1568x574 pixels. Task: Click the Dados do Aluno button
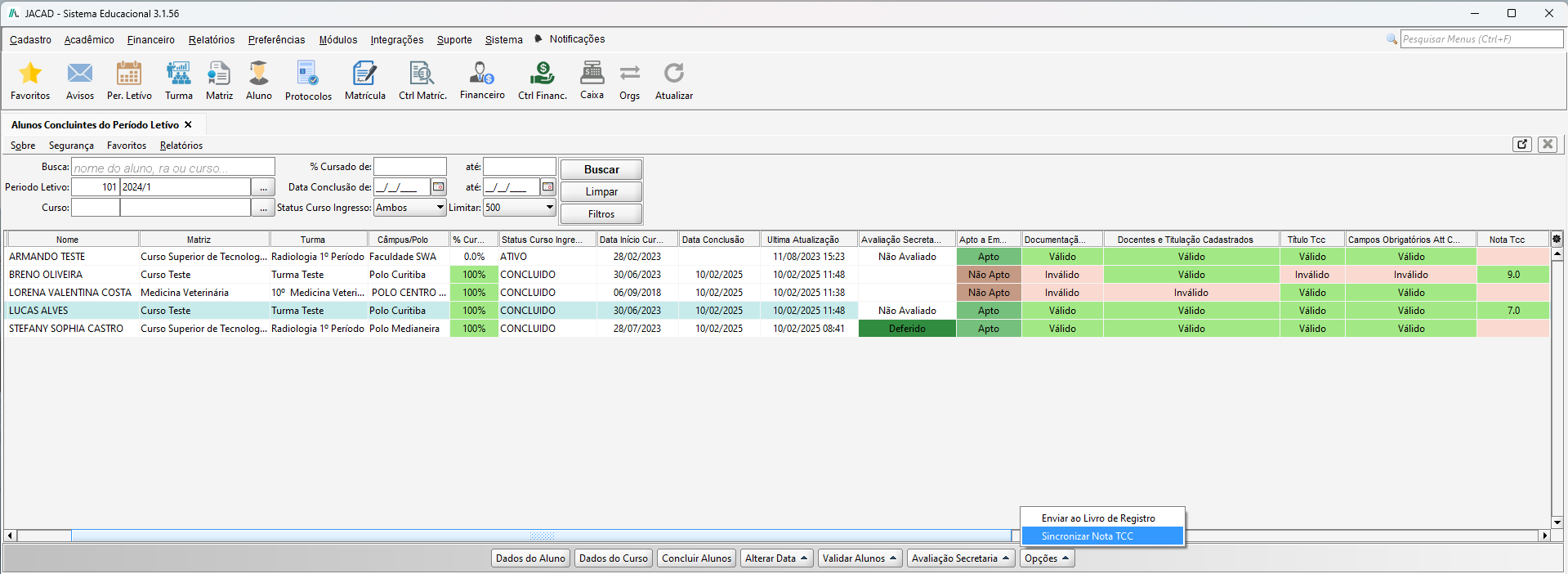[530, 558]
